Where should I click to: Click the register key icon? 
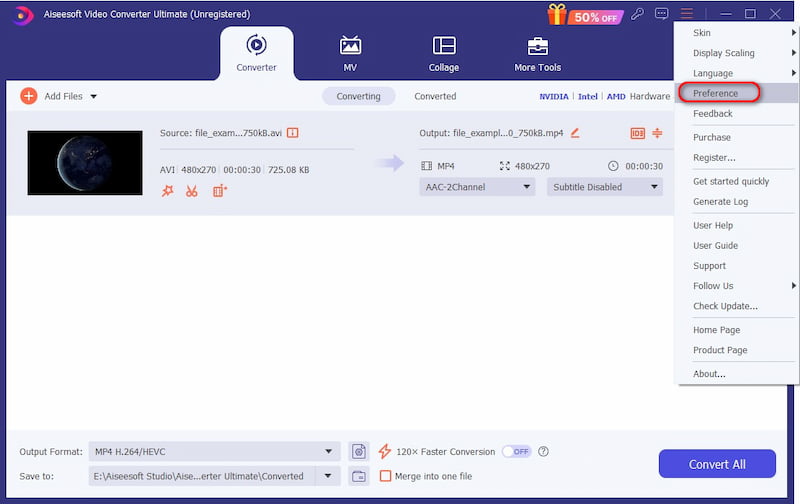[x=637, y=14]
